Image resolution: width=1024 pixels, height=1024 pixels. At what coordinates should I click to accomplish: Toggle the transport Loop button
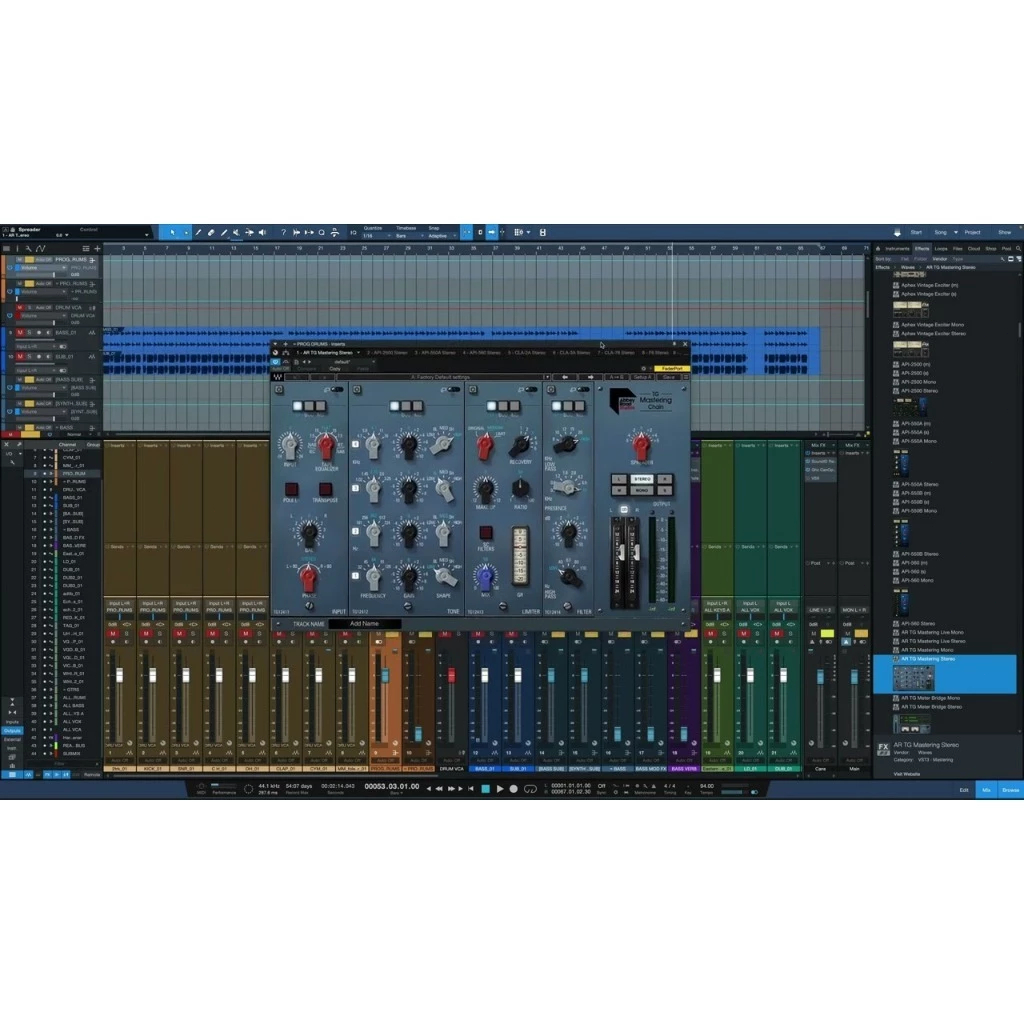(530, 789)
